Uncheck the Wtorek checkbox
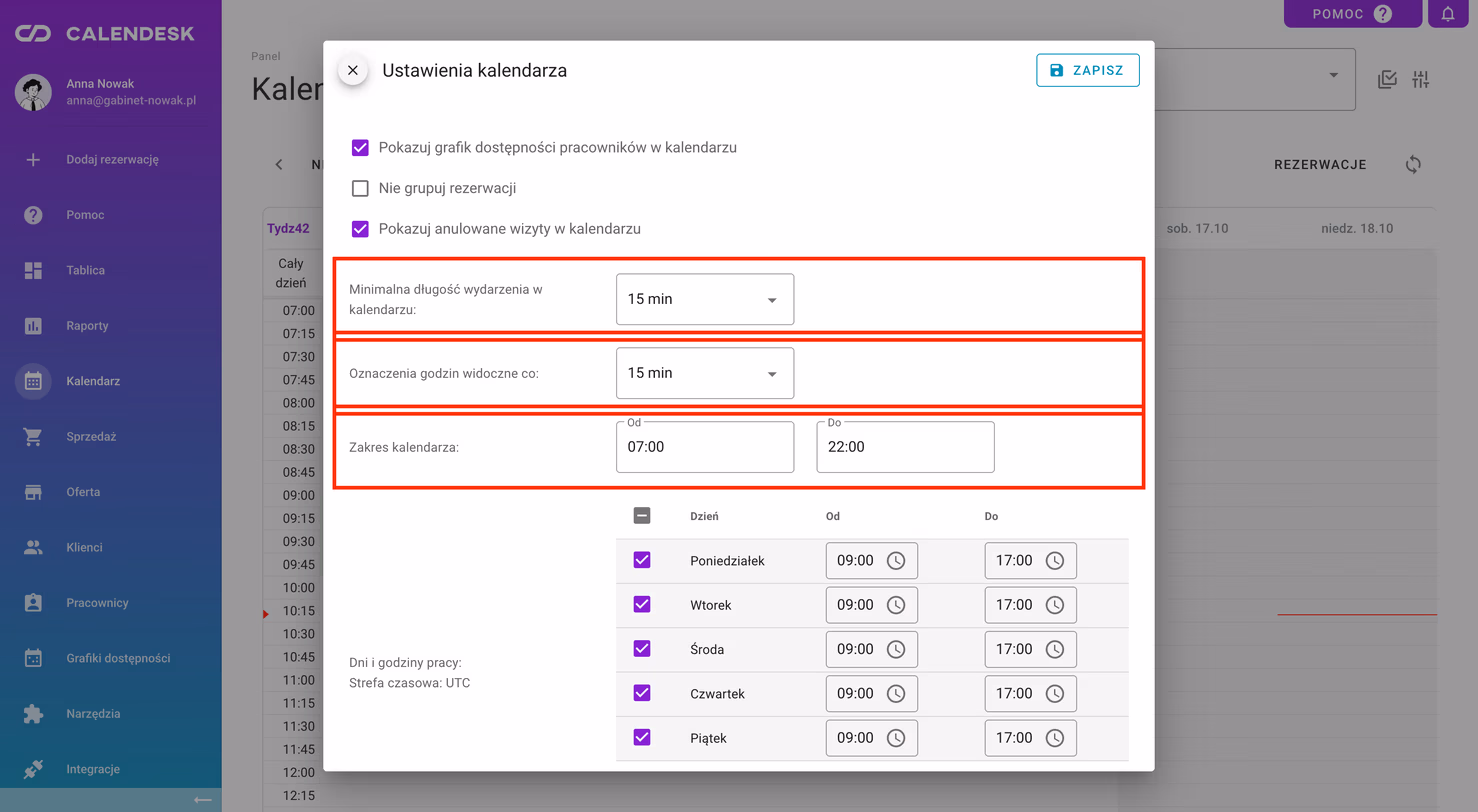Image resolution: width=1478 pixels, height=812 pixels. [642, 605]
